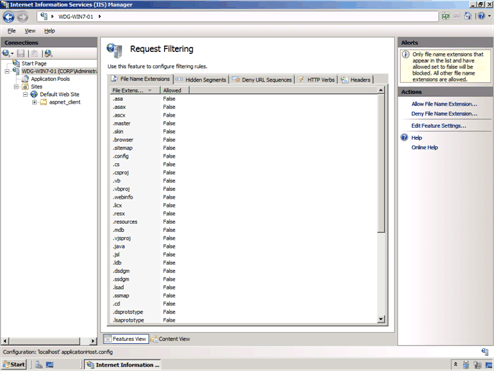Select the .webinfo extension row
The image size is (495, 372).
[x=244, y=197]
